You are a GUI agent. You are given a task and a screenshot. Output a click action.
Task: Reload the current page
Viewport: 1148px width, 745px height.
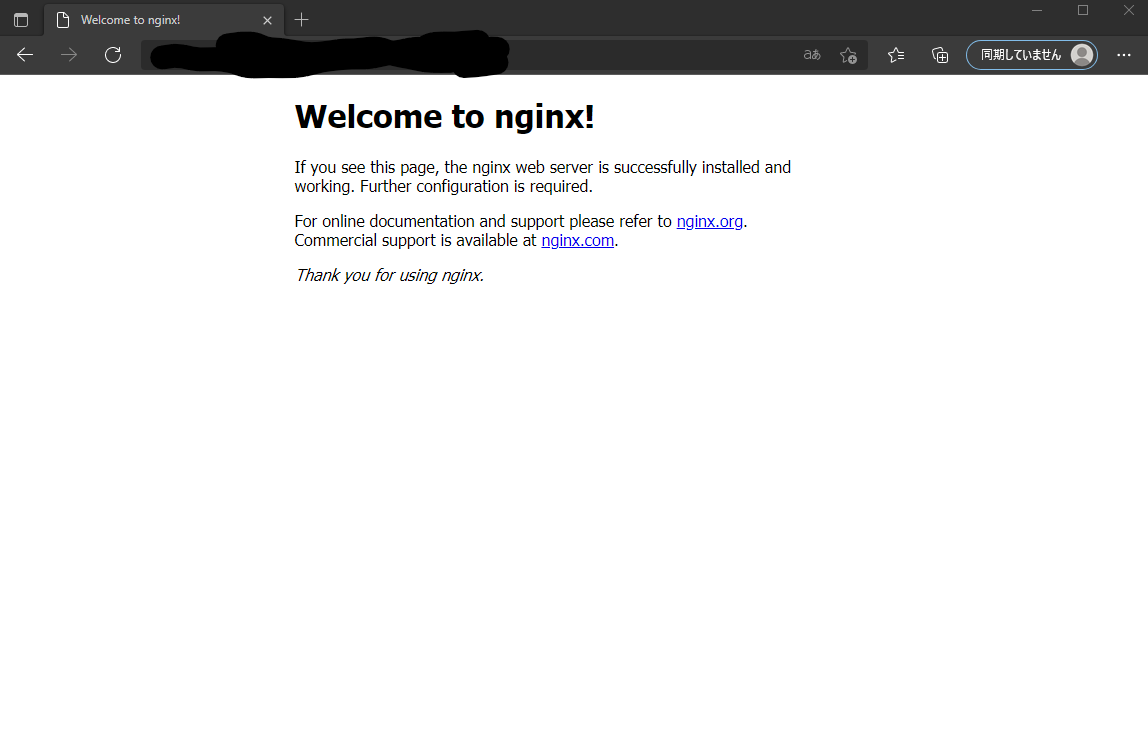click(x=113, y=55)
